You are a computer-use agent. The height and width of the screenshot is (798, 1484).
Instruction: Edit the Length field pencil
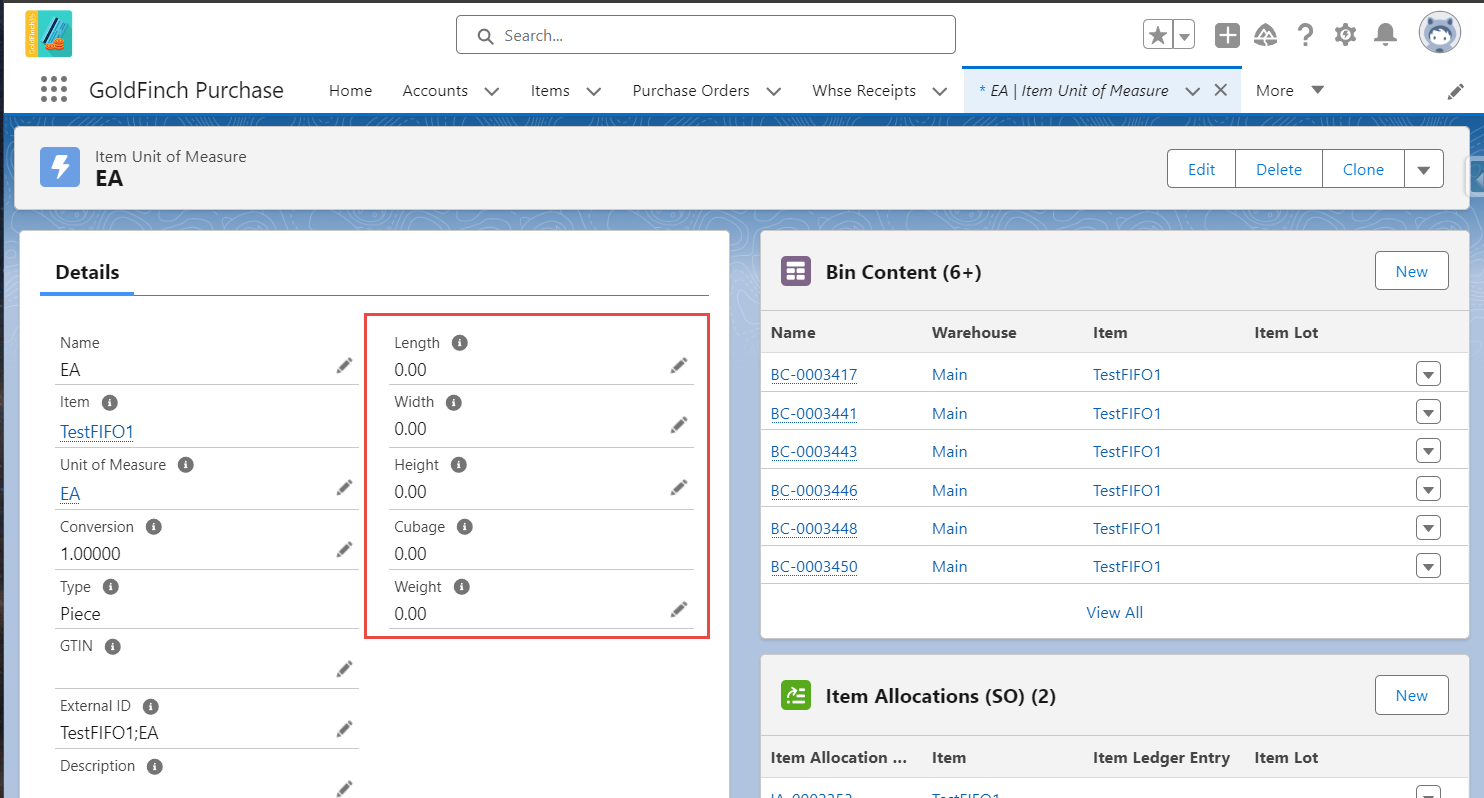point(679,366)
